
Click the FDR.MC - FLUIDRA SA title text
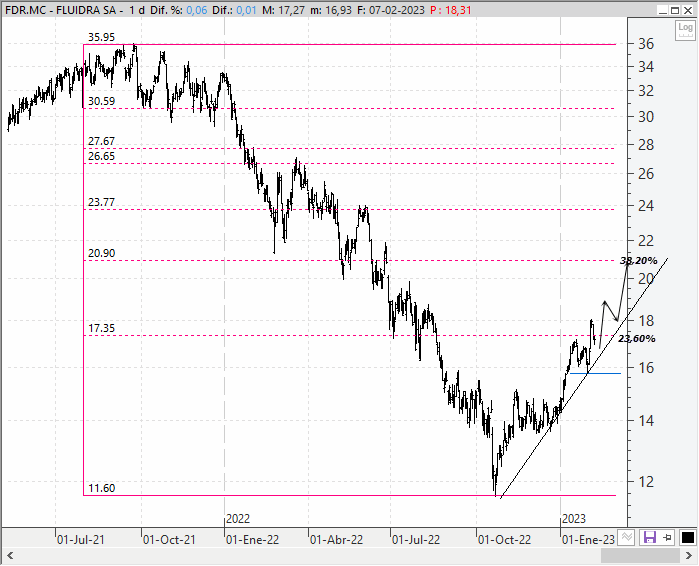(64, 10)
